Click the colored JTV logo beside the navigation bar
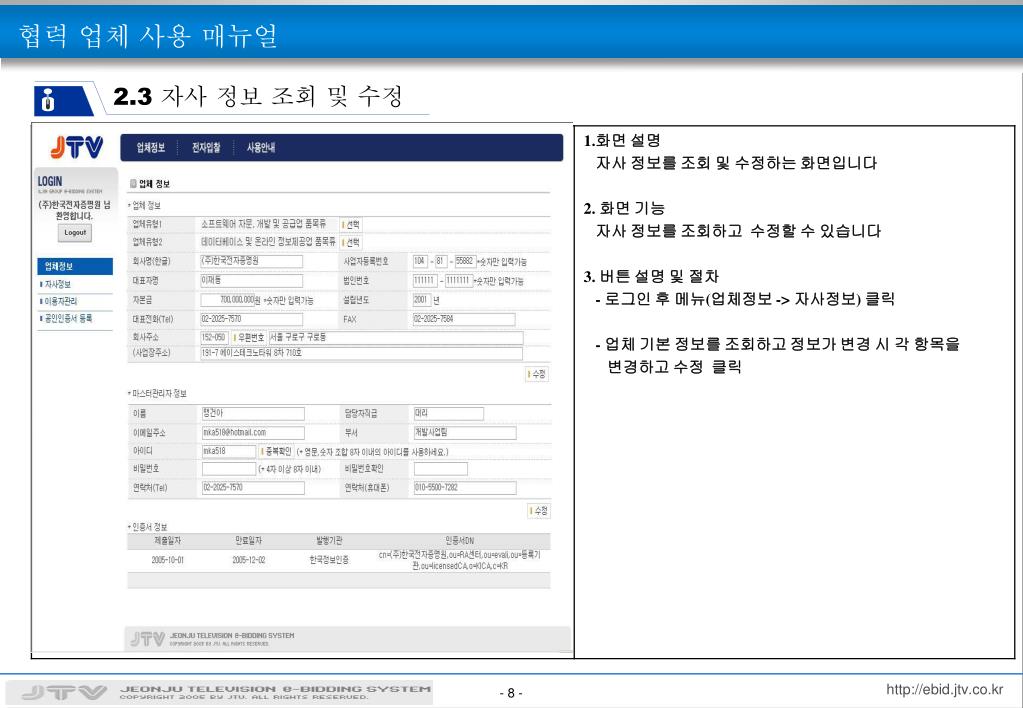1023x708 pixels. (x=76, y=147)
